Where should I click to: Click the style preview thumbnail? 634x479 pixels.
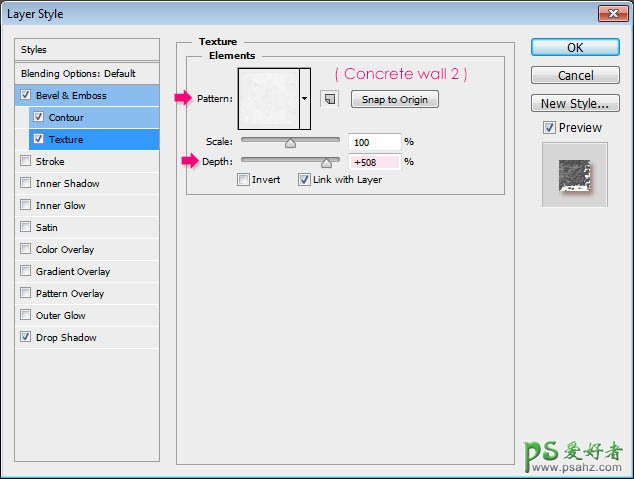coord(575,174)
